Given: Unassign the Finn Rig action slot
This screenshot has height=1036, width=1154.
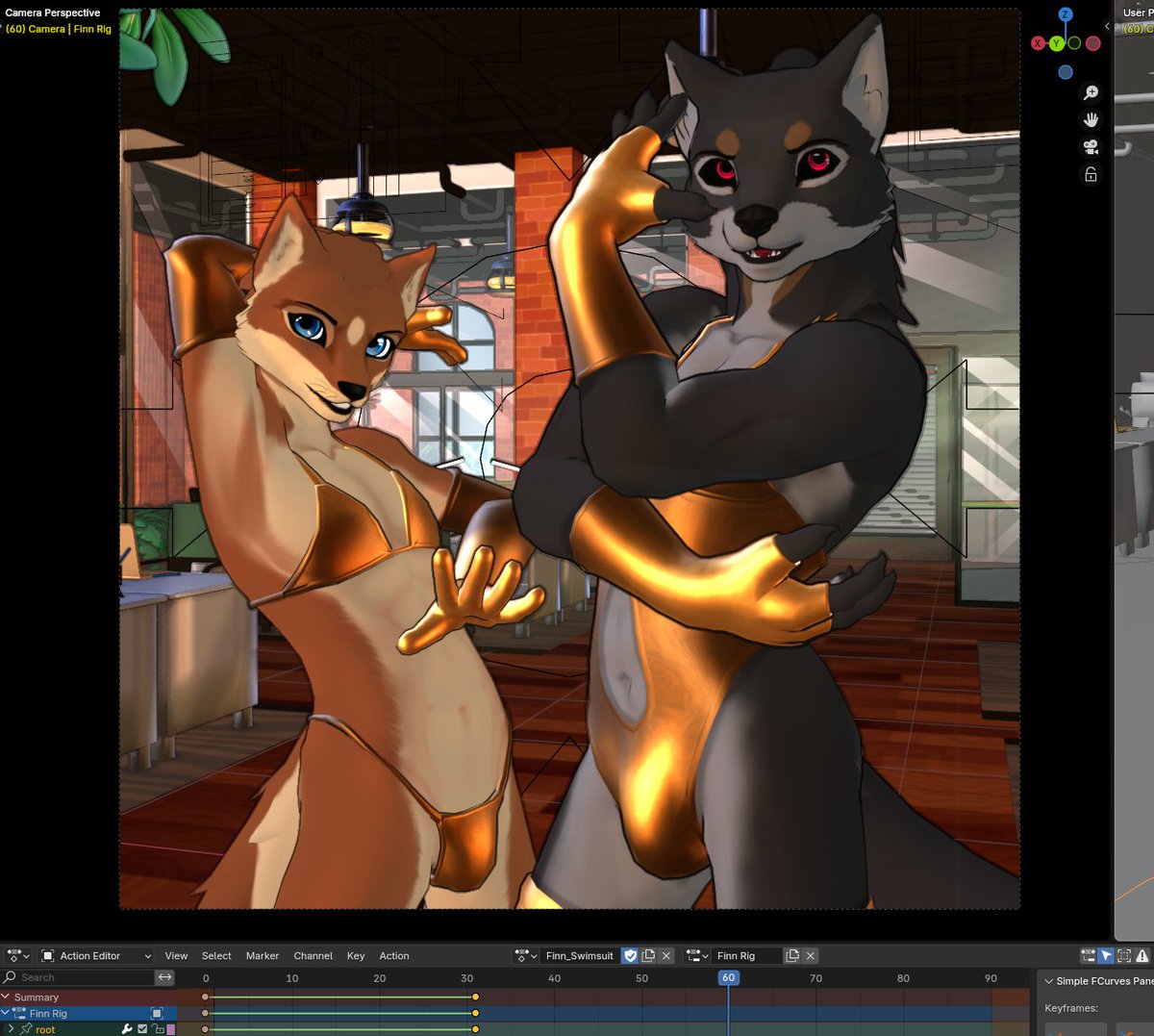Looking at the screenshot, I should [x=811, y=955].
